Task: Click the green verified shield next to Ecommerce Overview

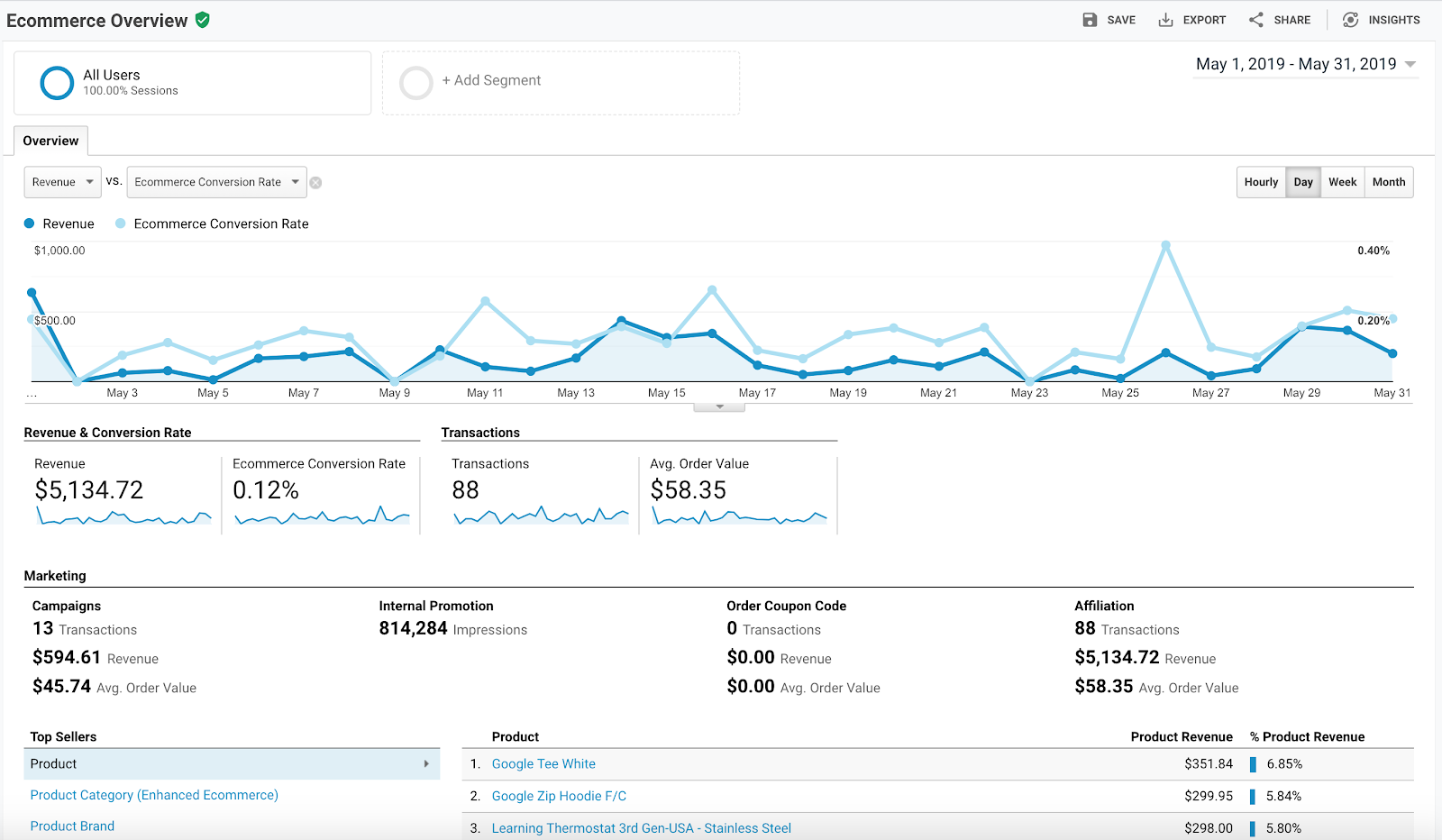Action: tap(202, 20)
